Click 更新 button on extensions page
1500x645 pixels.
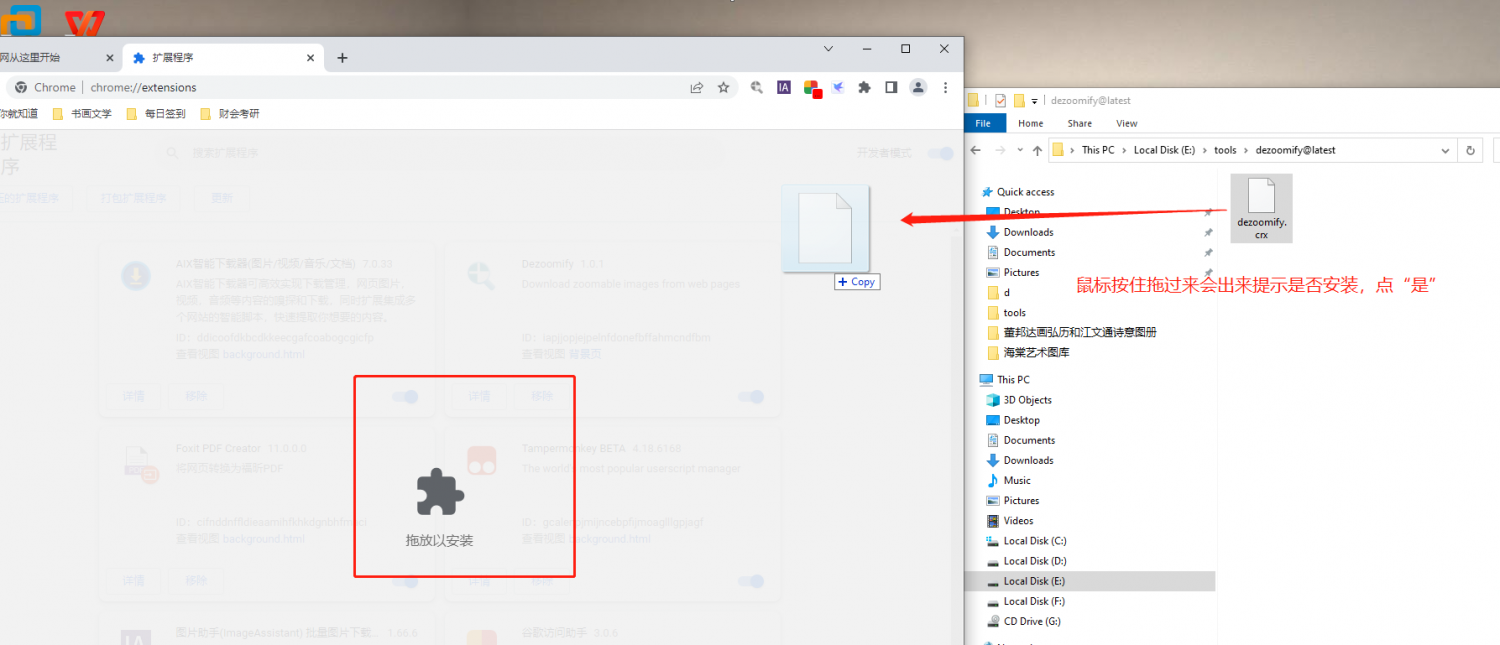click(221, 198)
